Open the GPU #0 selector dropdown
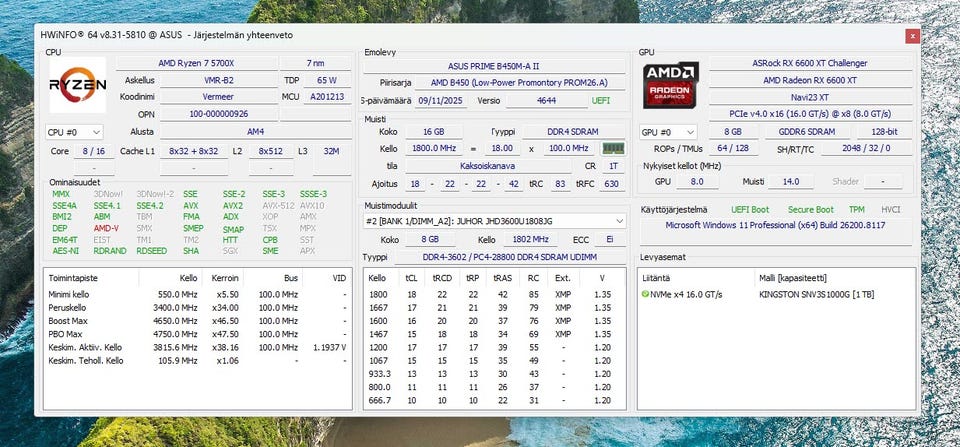960x447 pixels. click(x=668, y=132)
